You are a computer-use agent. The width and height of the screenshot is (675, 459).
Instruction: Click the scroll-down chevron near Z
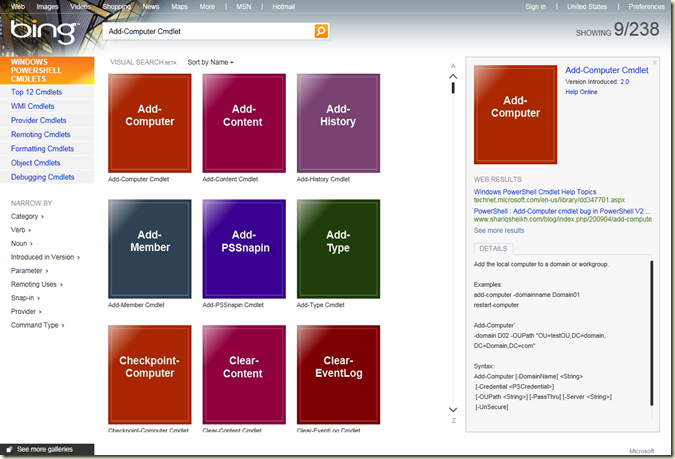pyautogui.click(x=453, y=409)
